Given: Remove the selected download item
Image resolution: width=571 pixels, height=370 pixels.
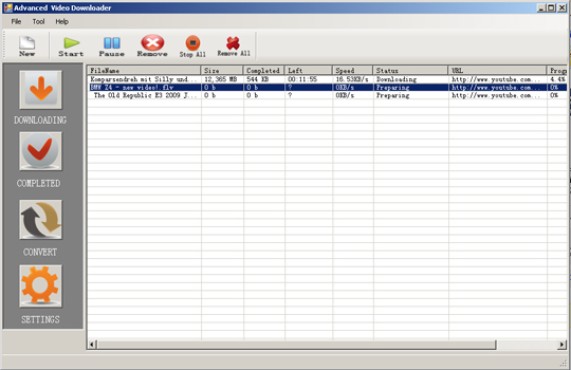Looking at the screenshot, I should click(x=152, y=46).
